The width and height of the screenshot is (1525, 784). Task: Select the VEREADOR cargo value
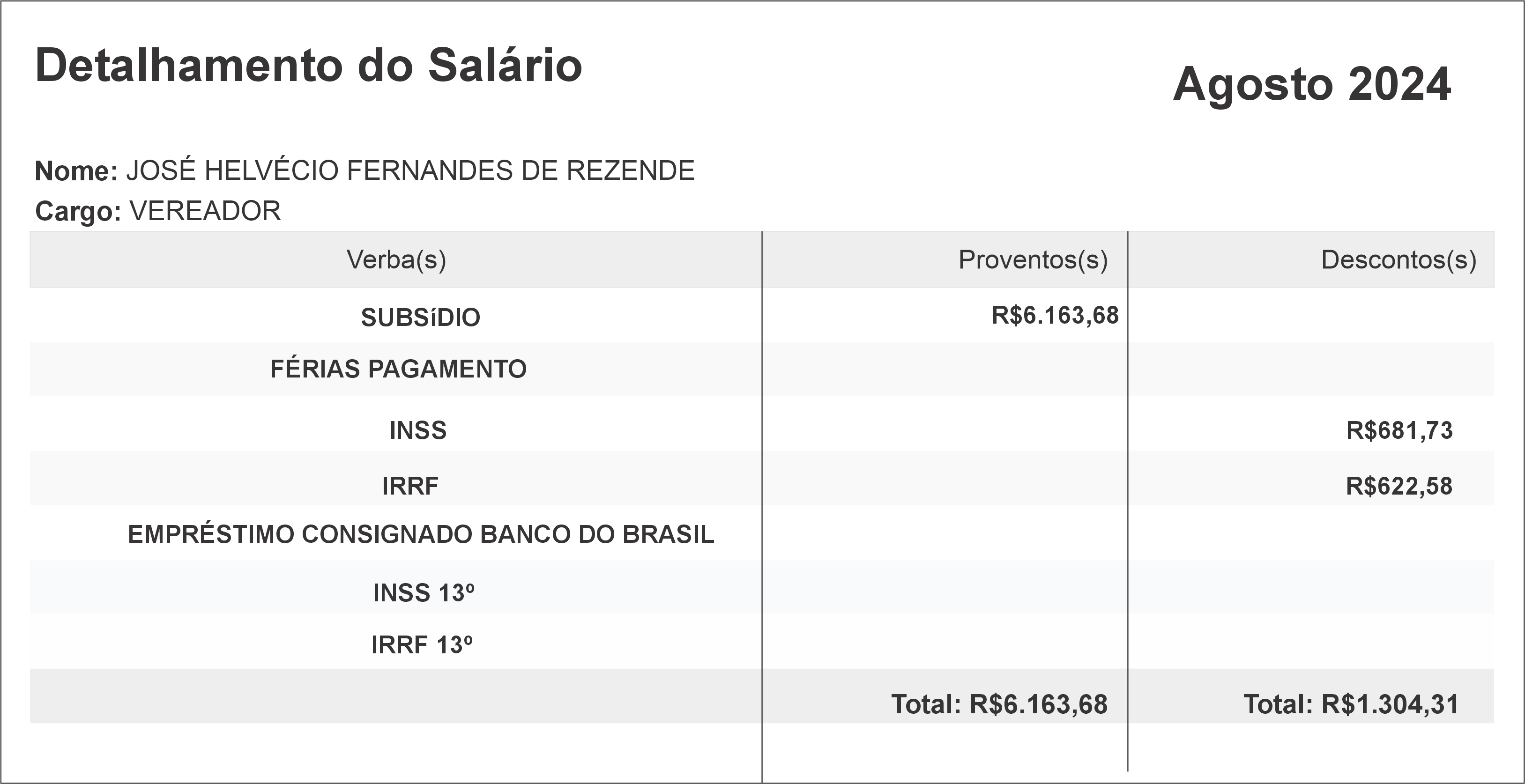click(205, 211)
